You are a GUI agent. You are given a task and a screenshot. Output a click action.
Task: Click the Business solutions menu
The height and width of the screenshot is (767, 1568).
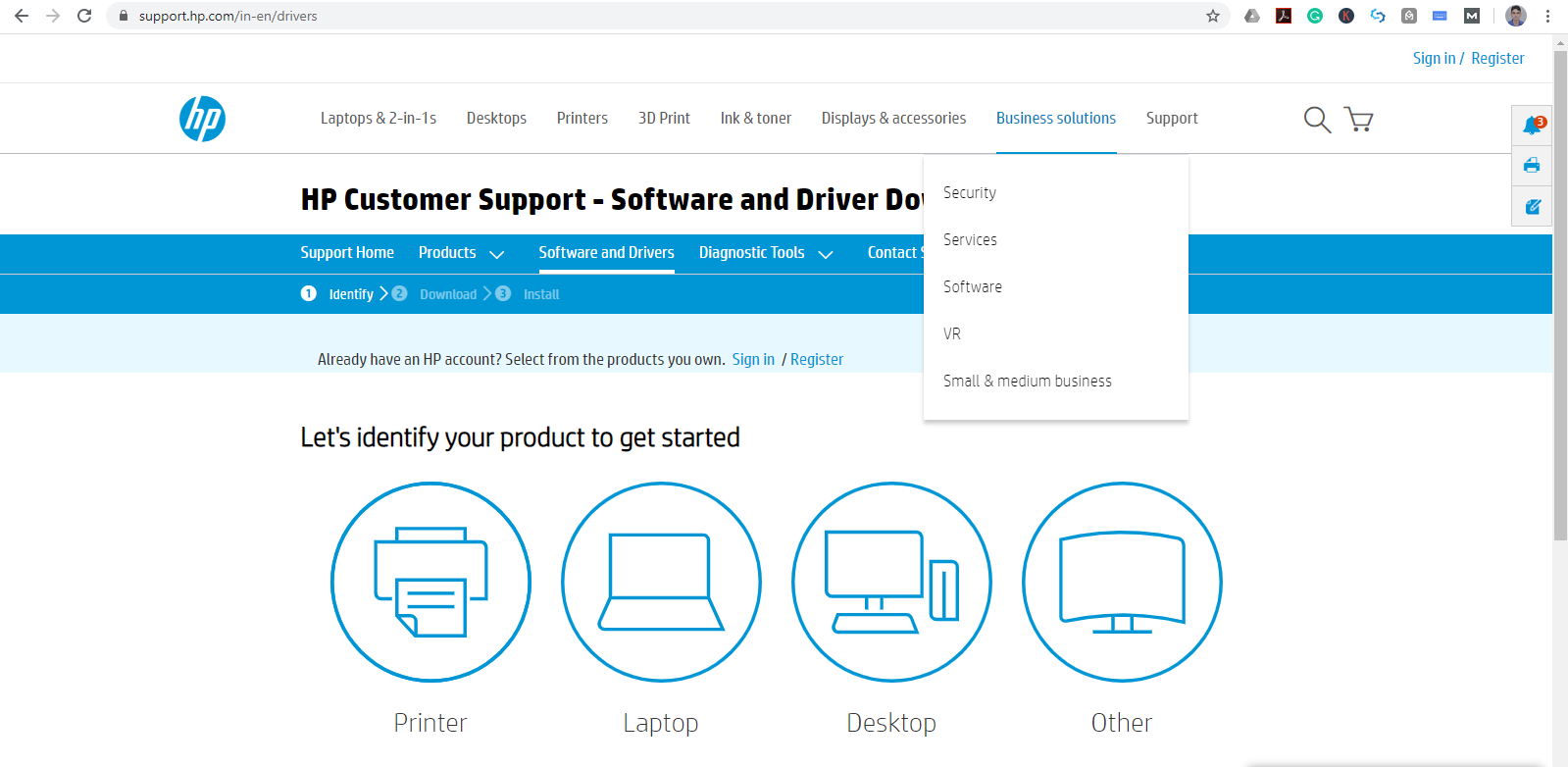[1056, 118]
